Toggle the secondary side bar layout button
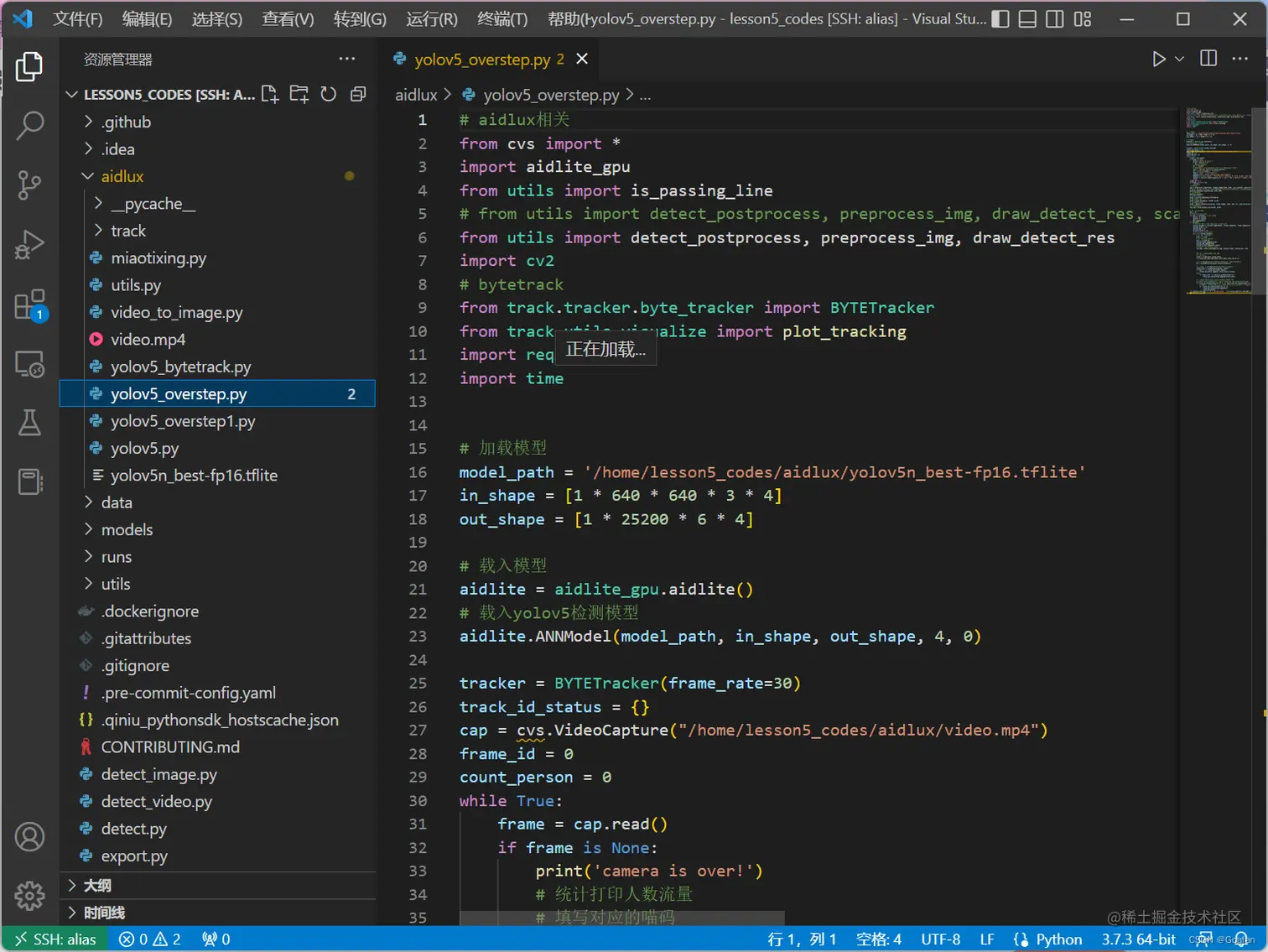Image resolution: width=1268 pixels, height=952 pixels. coord(1055,18)
